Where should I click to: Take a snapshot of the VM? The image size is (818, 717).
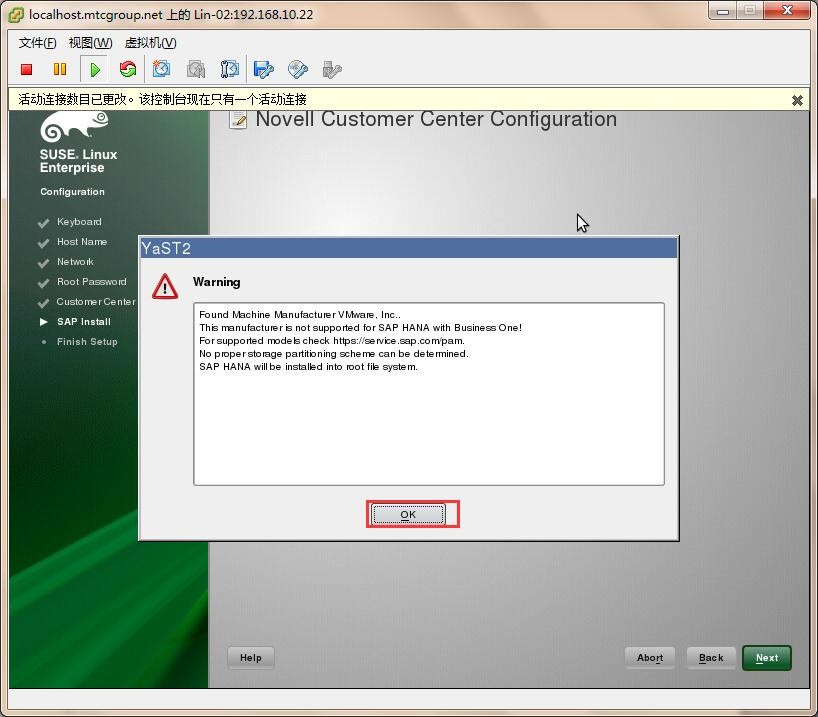click(x=162, y=69)
